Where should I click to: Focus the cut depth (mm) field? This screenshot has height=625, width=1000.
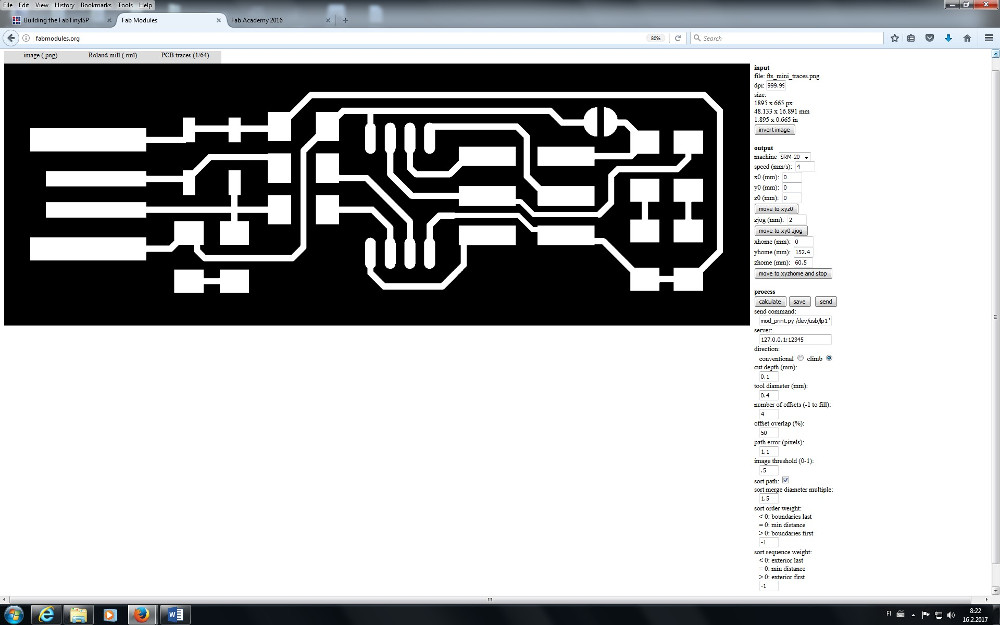click(768, 377)
